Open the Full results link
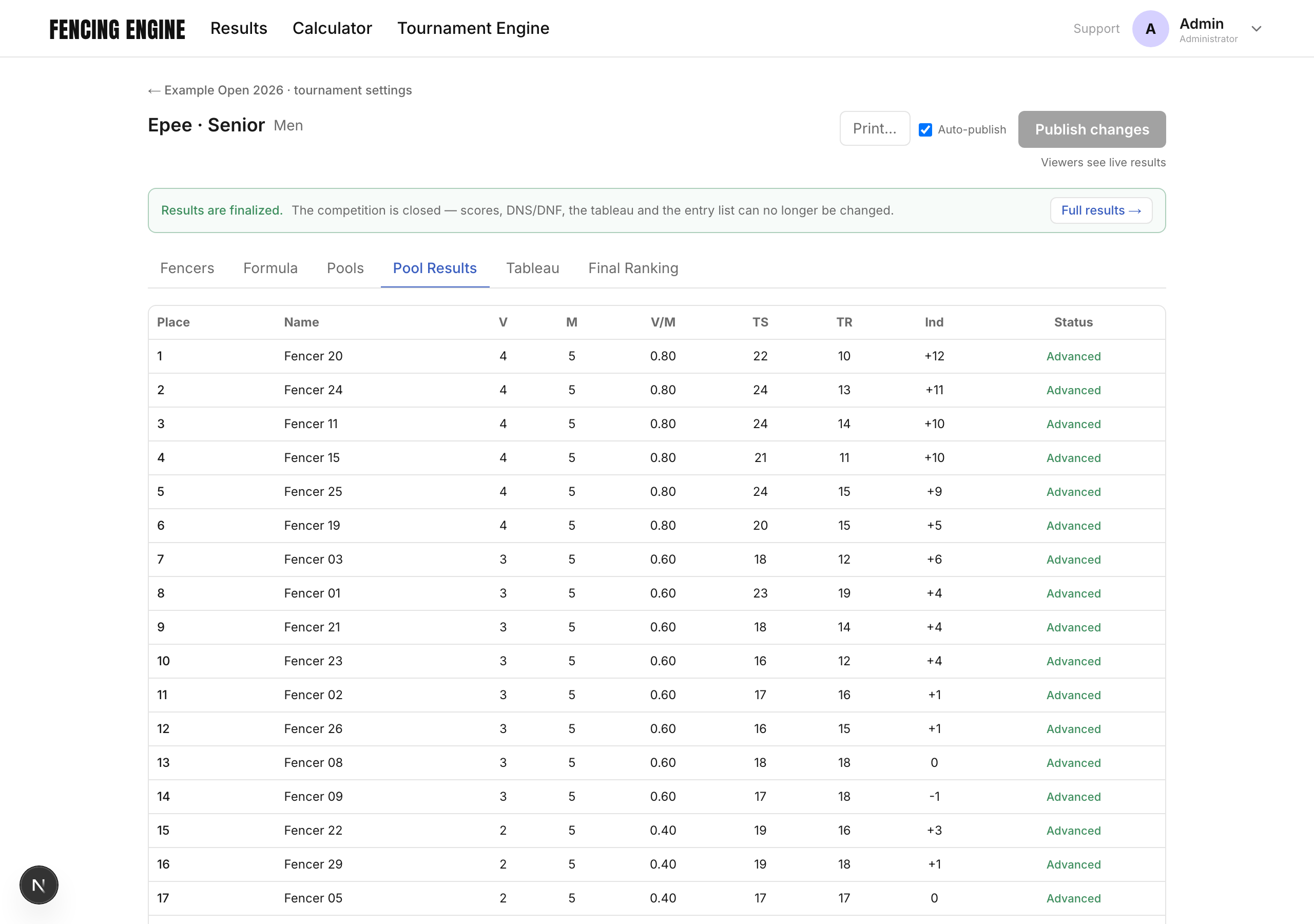 point(1101,210)
